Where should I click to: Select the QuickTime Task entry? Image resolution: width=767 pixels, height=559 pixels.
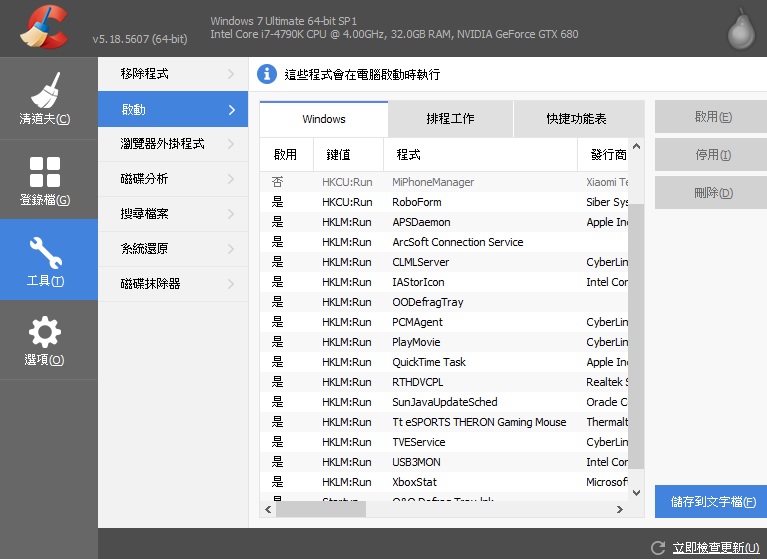(444, 362)
